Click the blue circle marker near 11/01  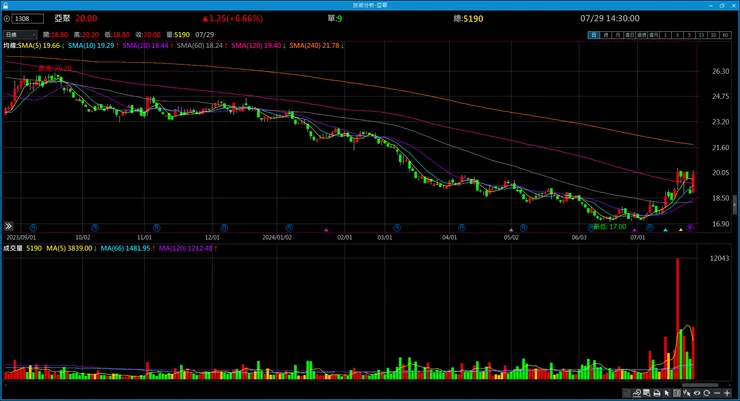point(156,227)
